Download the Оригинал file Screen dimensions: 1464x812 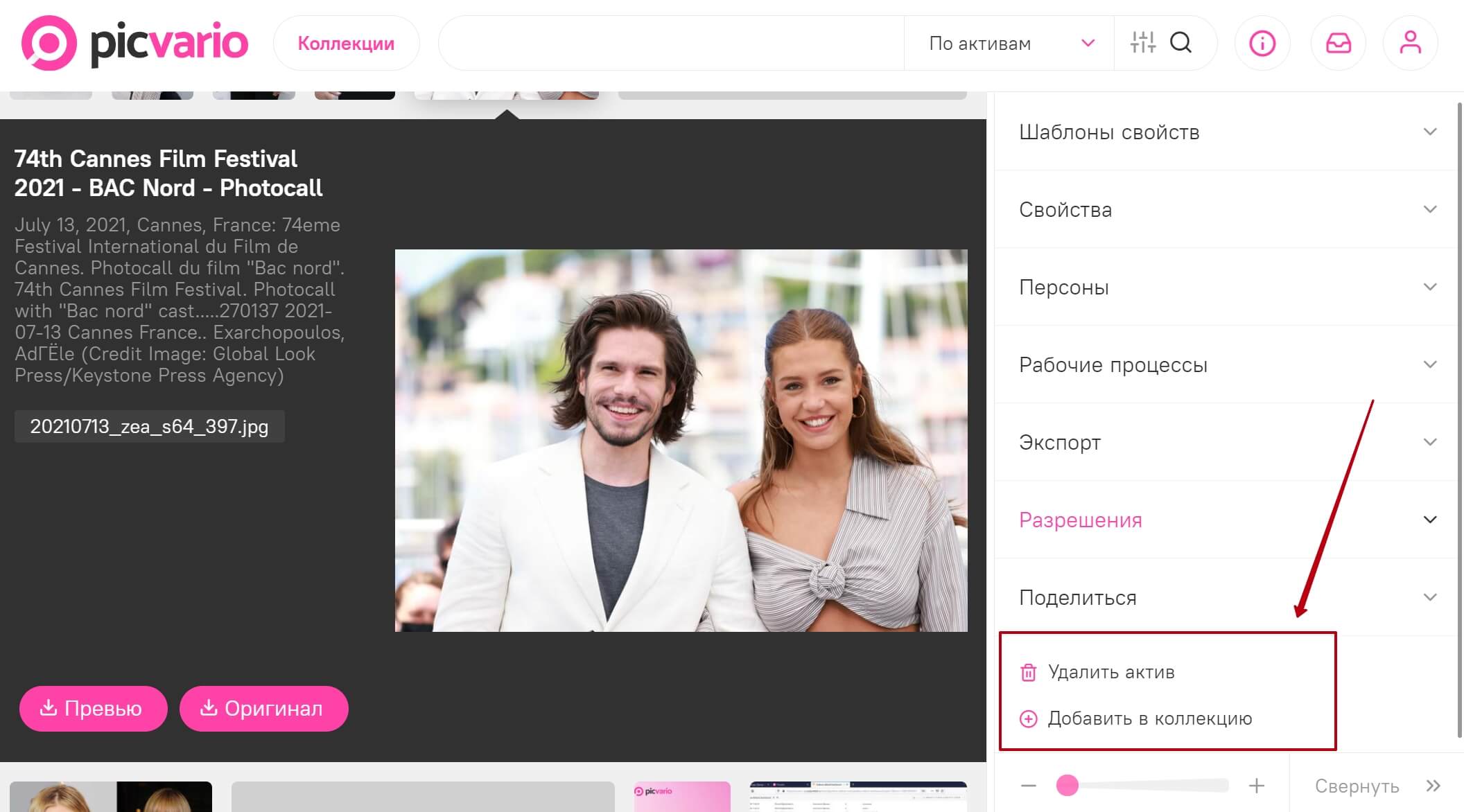click(x=263, y=708)
